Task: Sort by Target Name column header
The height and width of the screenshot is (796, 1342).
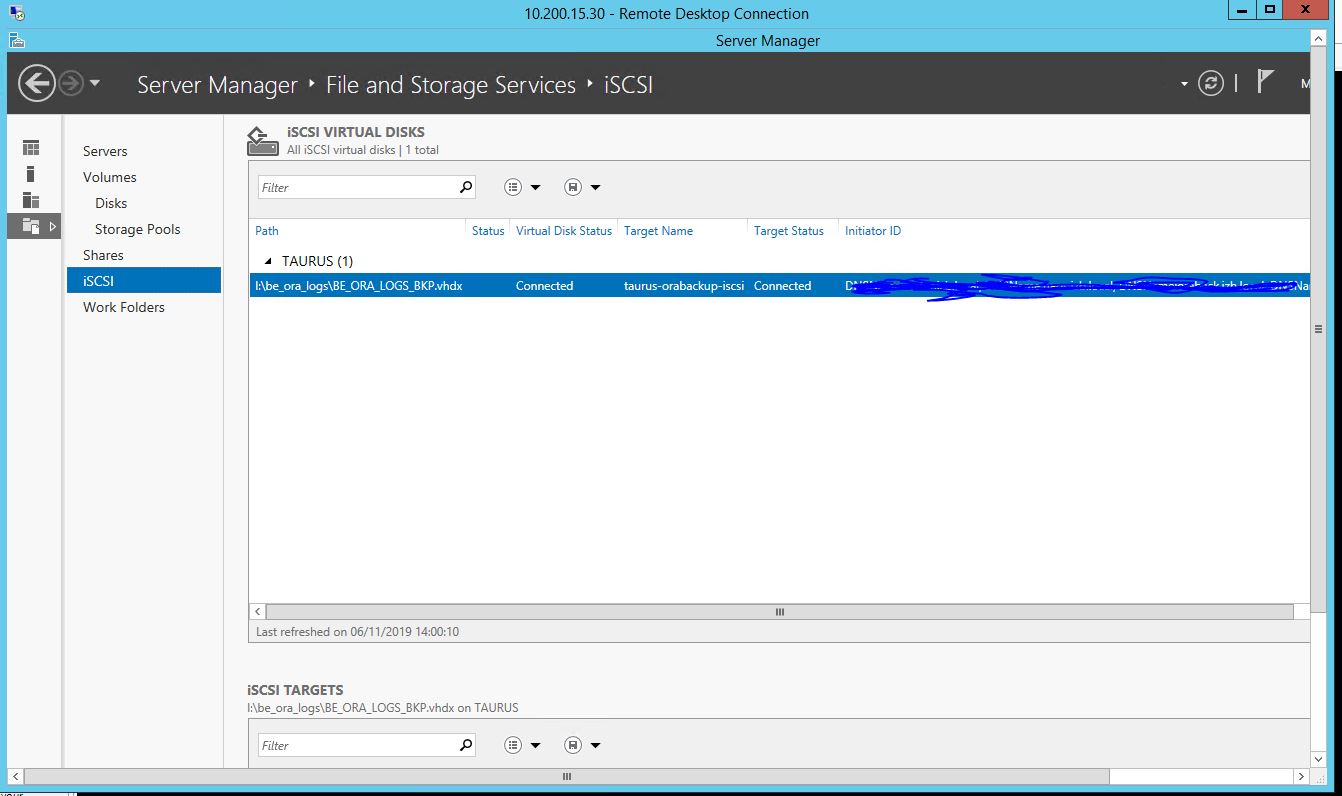Action: pyautogui.click(x=658, y=231)
